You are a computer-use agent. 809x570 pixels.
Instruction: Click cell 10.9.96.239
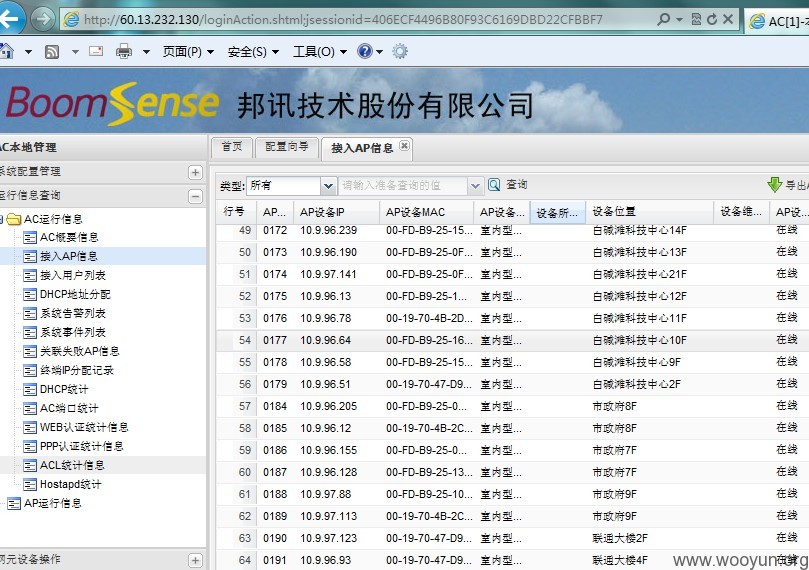(x=328, y=230)
